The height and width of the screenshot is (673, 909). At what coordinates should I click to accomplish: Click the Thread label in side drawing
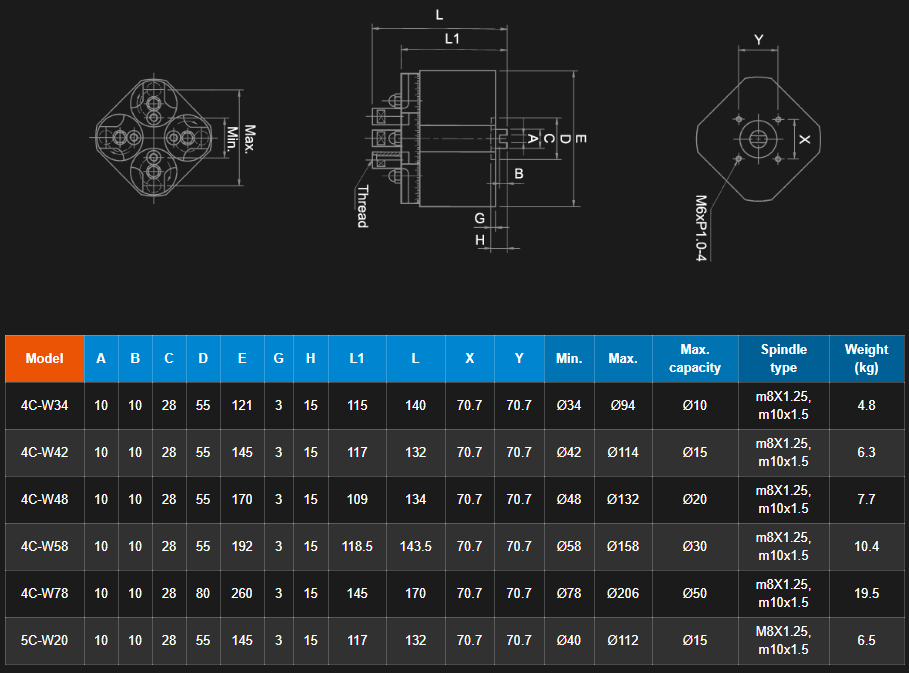(x=362, y=206)
